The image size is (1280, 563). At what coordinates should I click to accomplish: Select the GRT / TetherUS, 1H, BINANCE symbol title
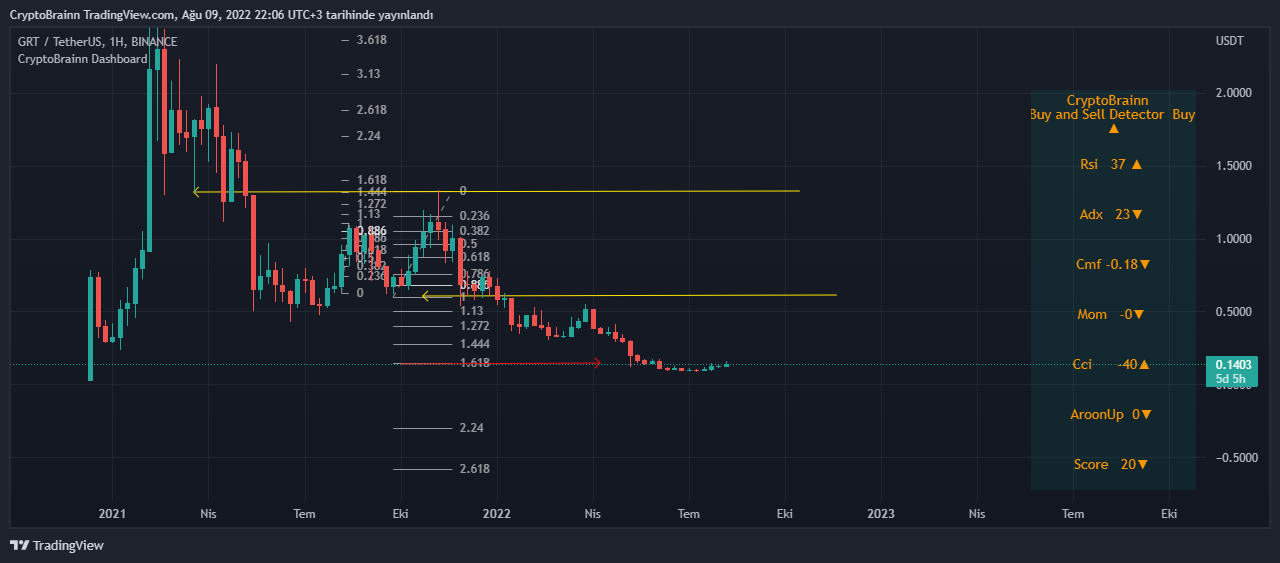pyautogui.click(x=97, y=42)
